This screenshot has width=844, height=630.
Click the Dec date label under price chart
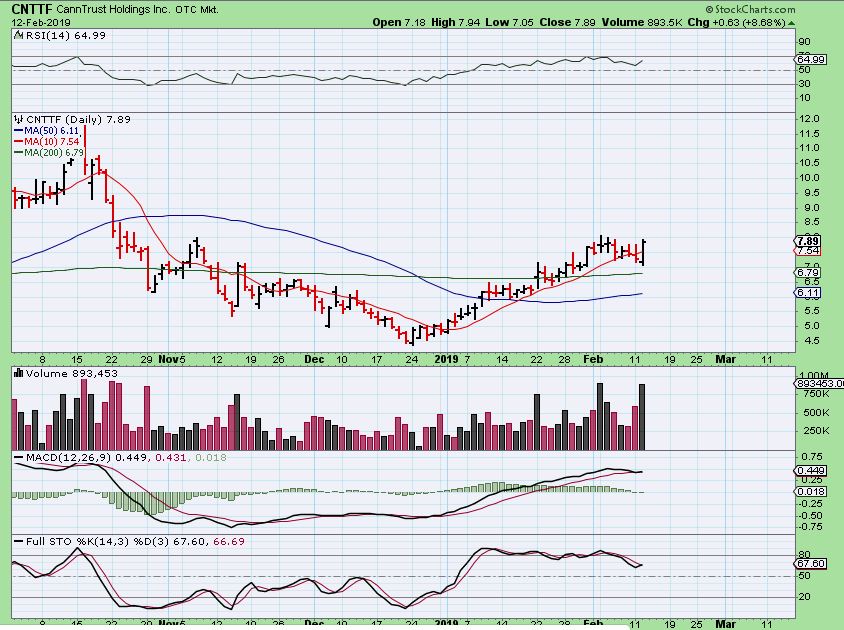(x=314, y=359)
